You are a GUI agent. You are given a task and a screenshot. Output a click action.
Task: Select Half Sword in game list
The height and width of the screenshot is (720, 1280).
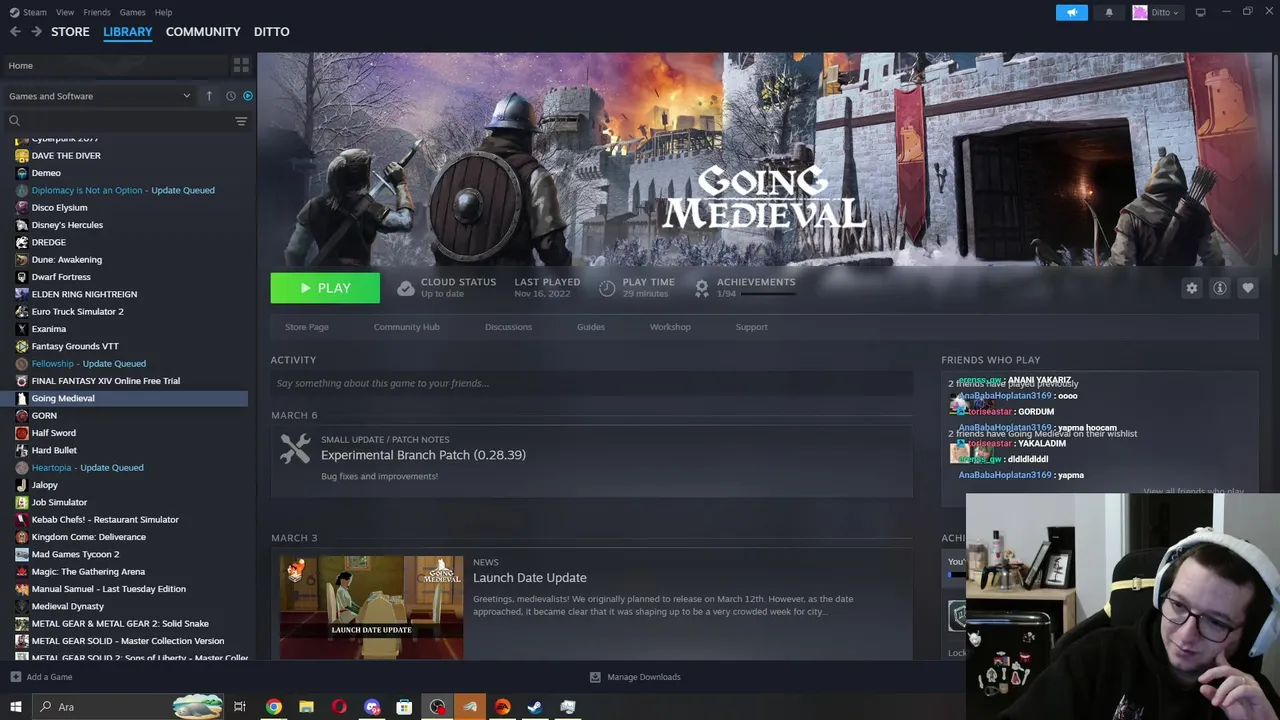pyautogui.click(x=53, y=433)
